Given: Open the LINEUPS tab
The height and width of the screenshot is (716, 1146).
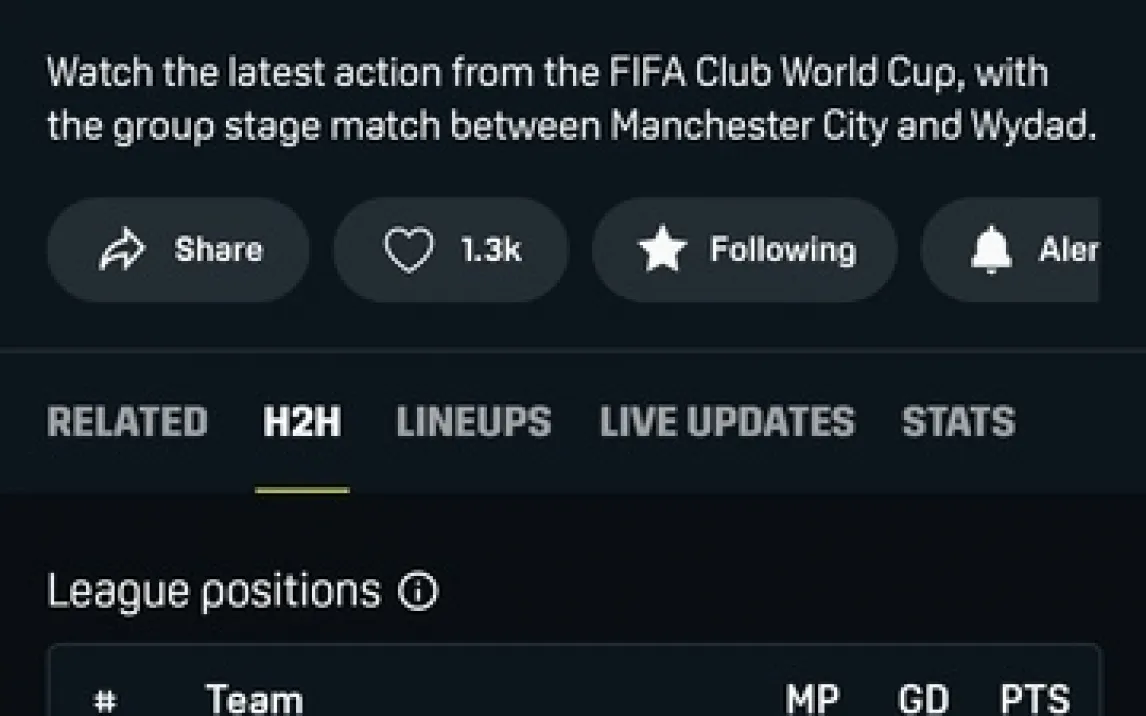Looking at the screenshot, I should (474, 422).
